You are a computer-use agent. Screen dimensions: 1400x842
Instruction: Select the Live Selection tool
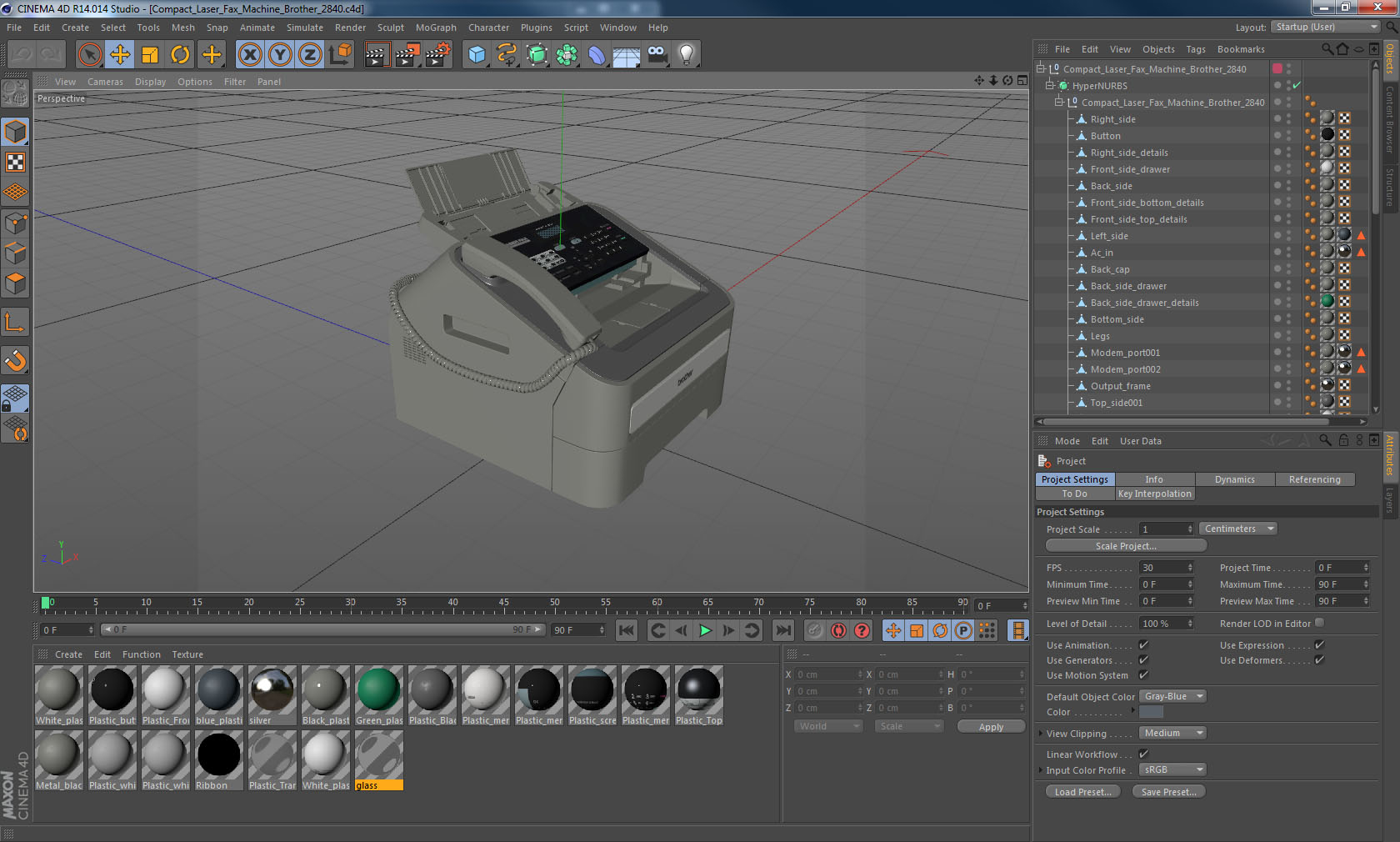[89, 54]
